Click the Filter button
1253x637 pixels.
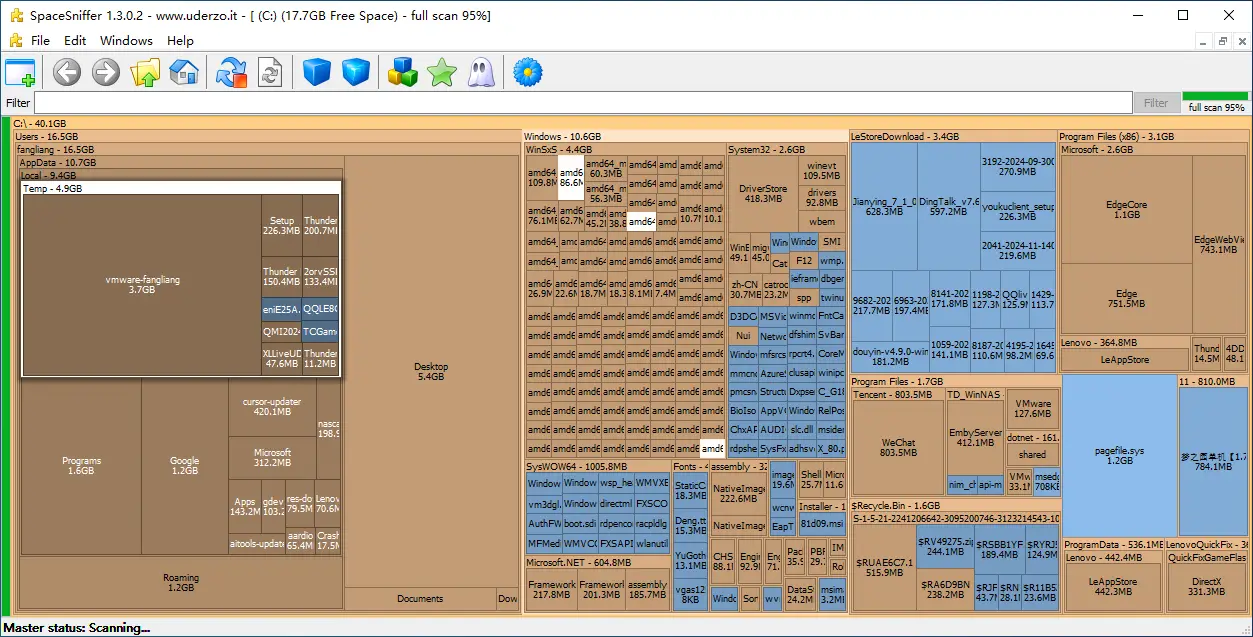coord(1155,103)
